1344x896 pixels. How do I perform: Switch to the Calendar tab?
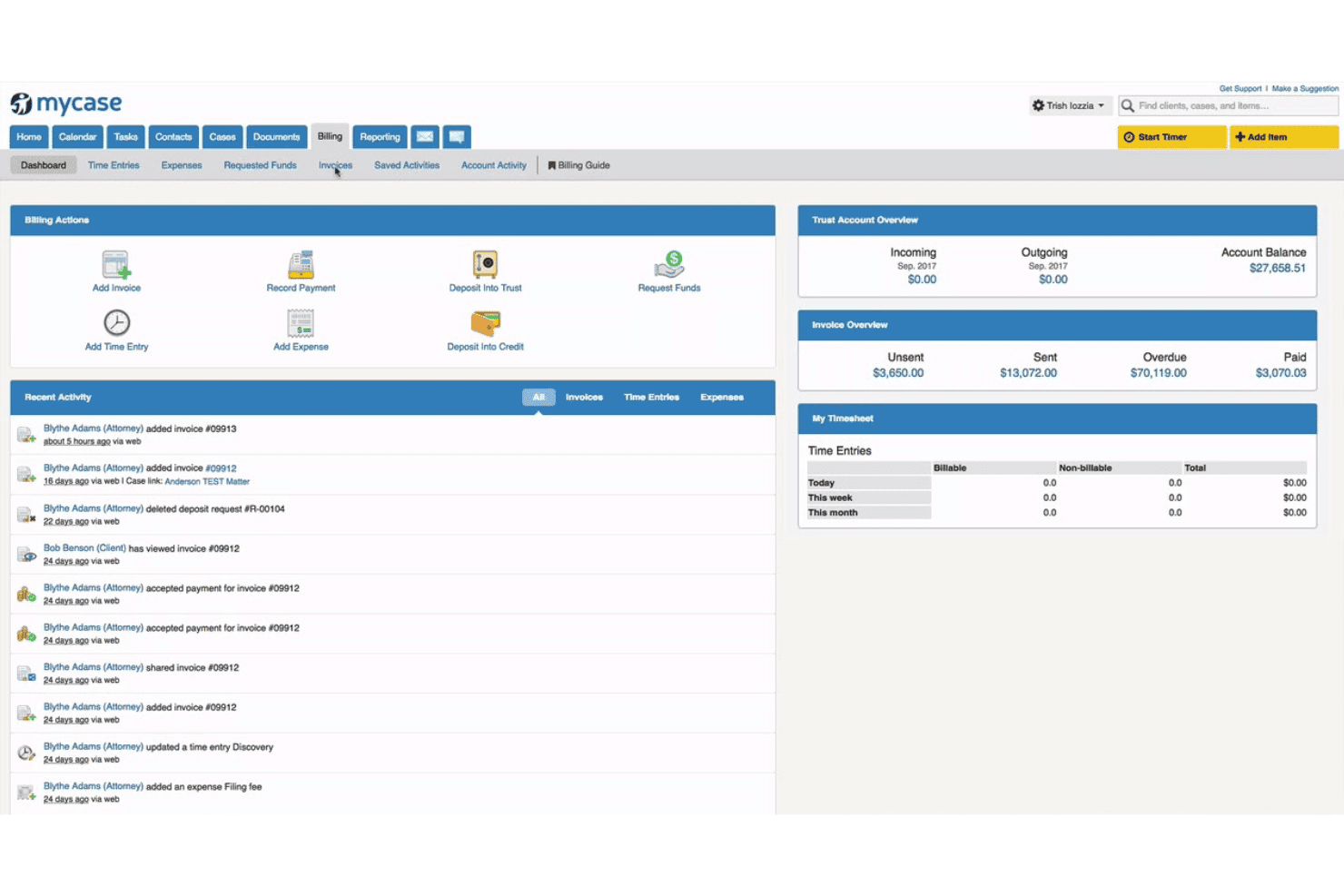click(77, 137)
